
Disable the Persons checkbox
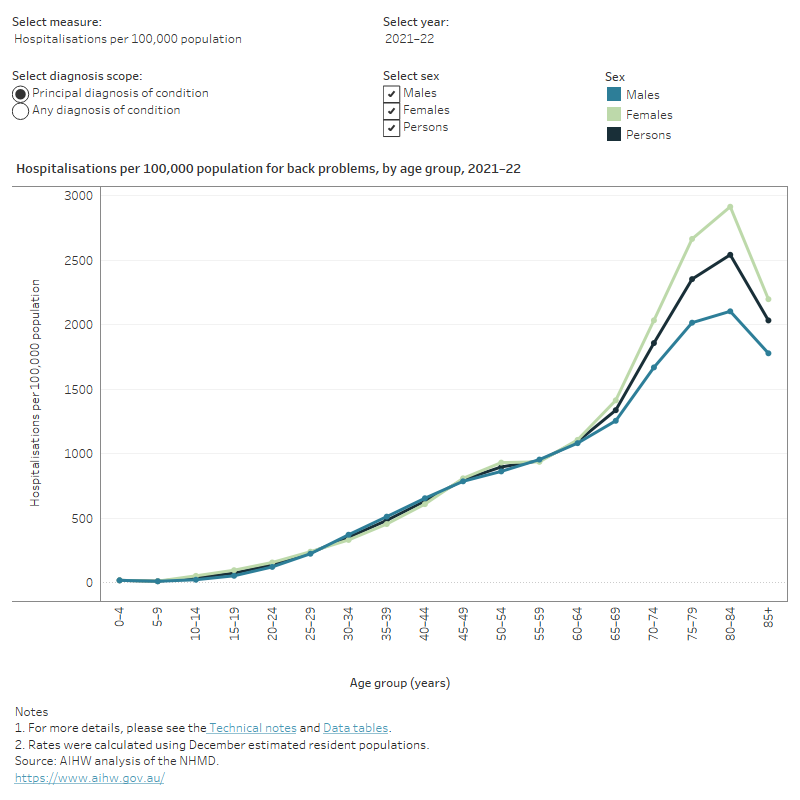point(392,128)
